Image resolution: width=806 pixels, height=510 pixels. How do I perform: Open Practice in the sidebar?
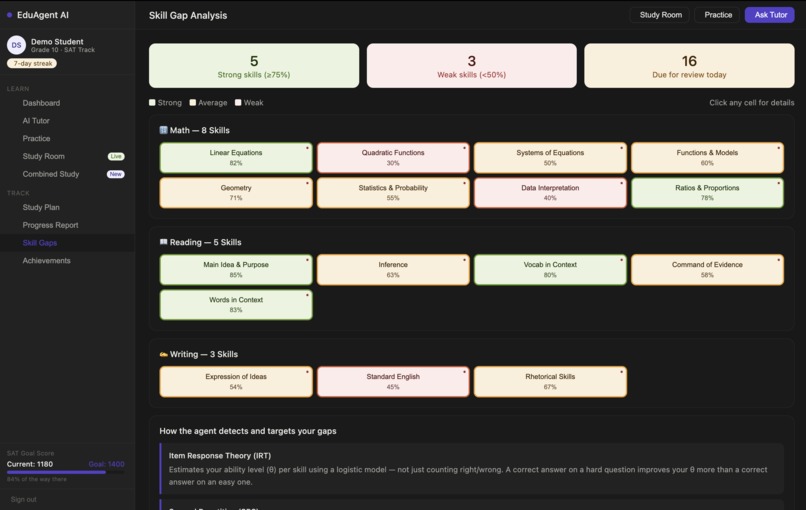(36, 139)
